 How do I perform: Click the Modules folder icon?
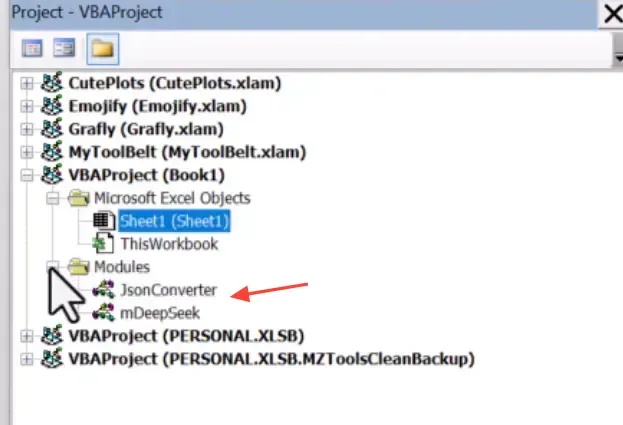78,267
